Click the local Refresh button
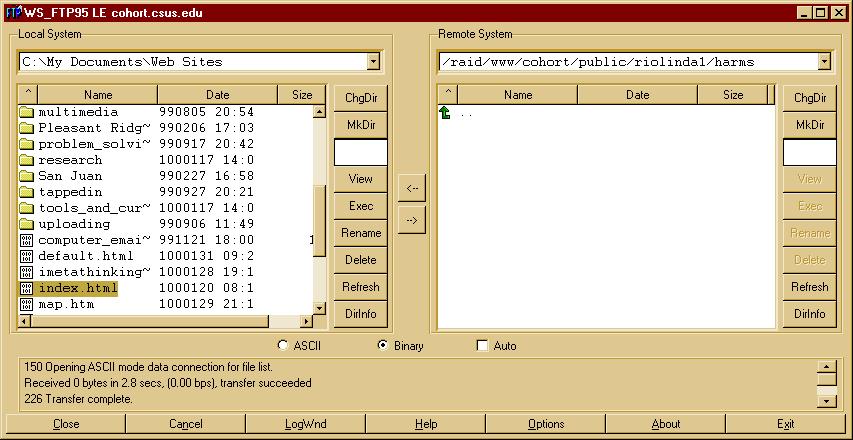 click(x=361, y=287)
